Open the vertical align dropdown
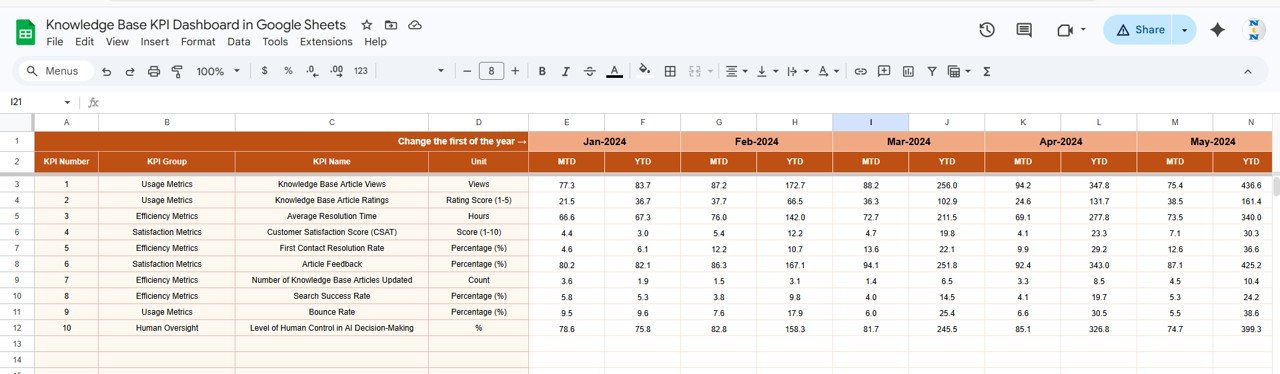The height and width of the screenshot is (374, 1280). [x=767, y=71]
